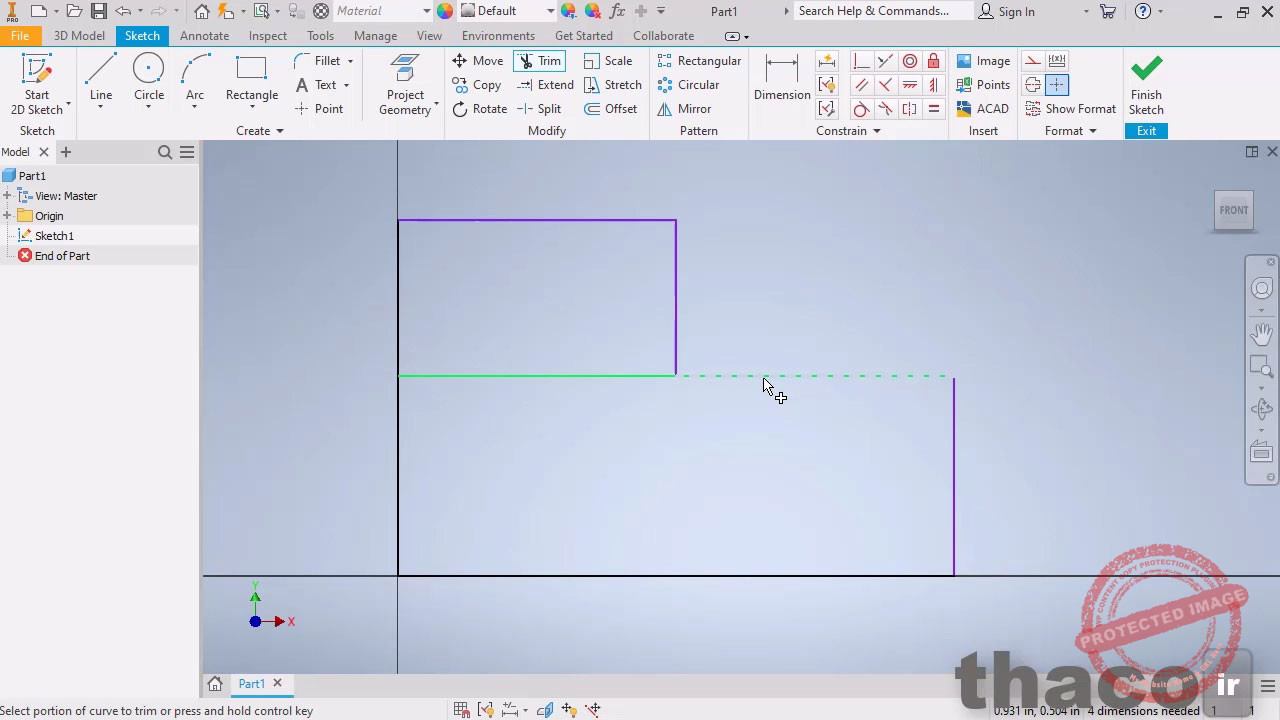Viewport: 1280px width, 720px height.
Task: Click the Project Geometry icon
Action: click(x=405, y=78)
